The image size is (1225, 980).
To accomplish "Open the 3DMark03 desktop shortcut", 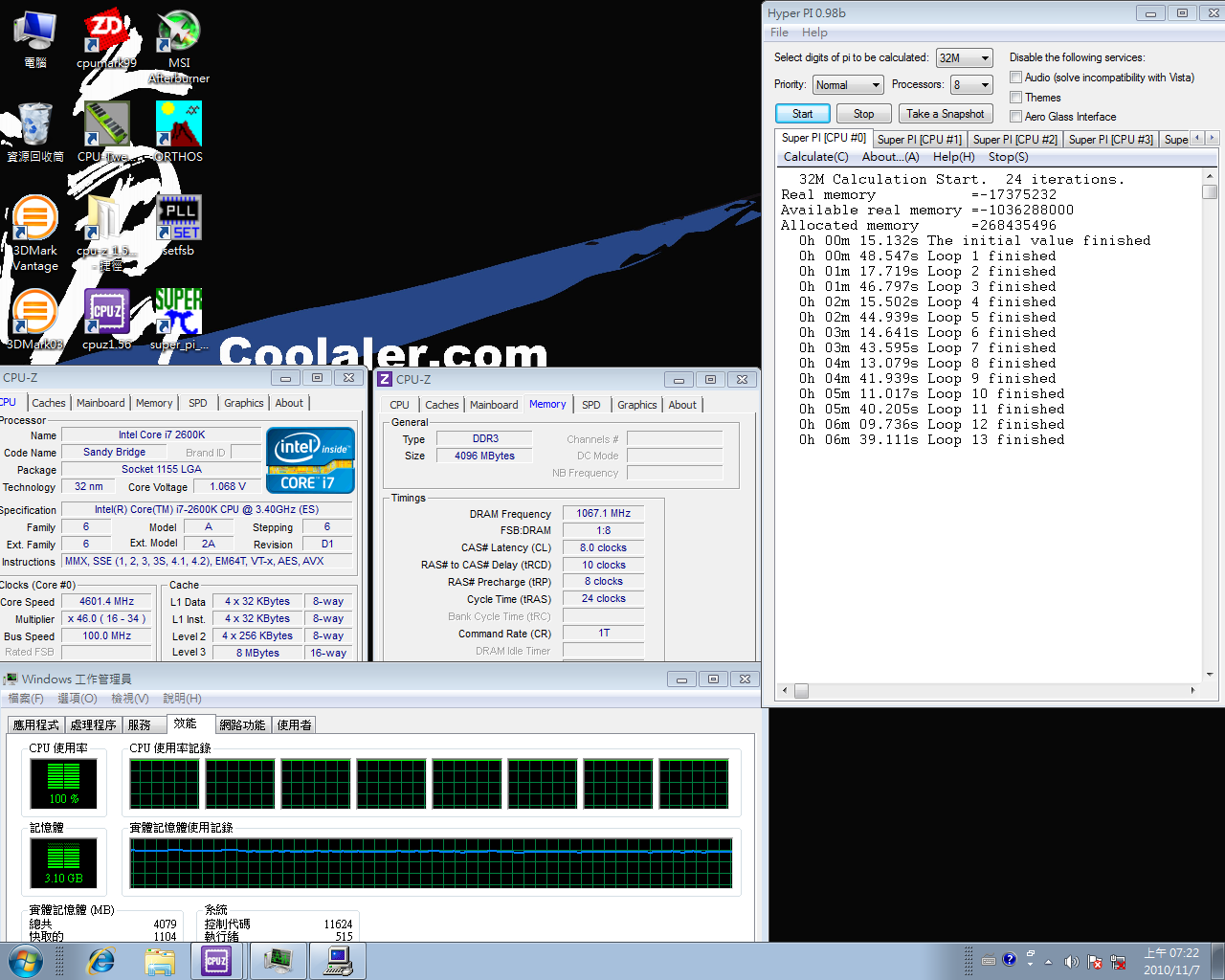I will pos(35,320).
